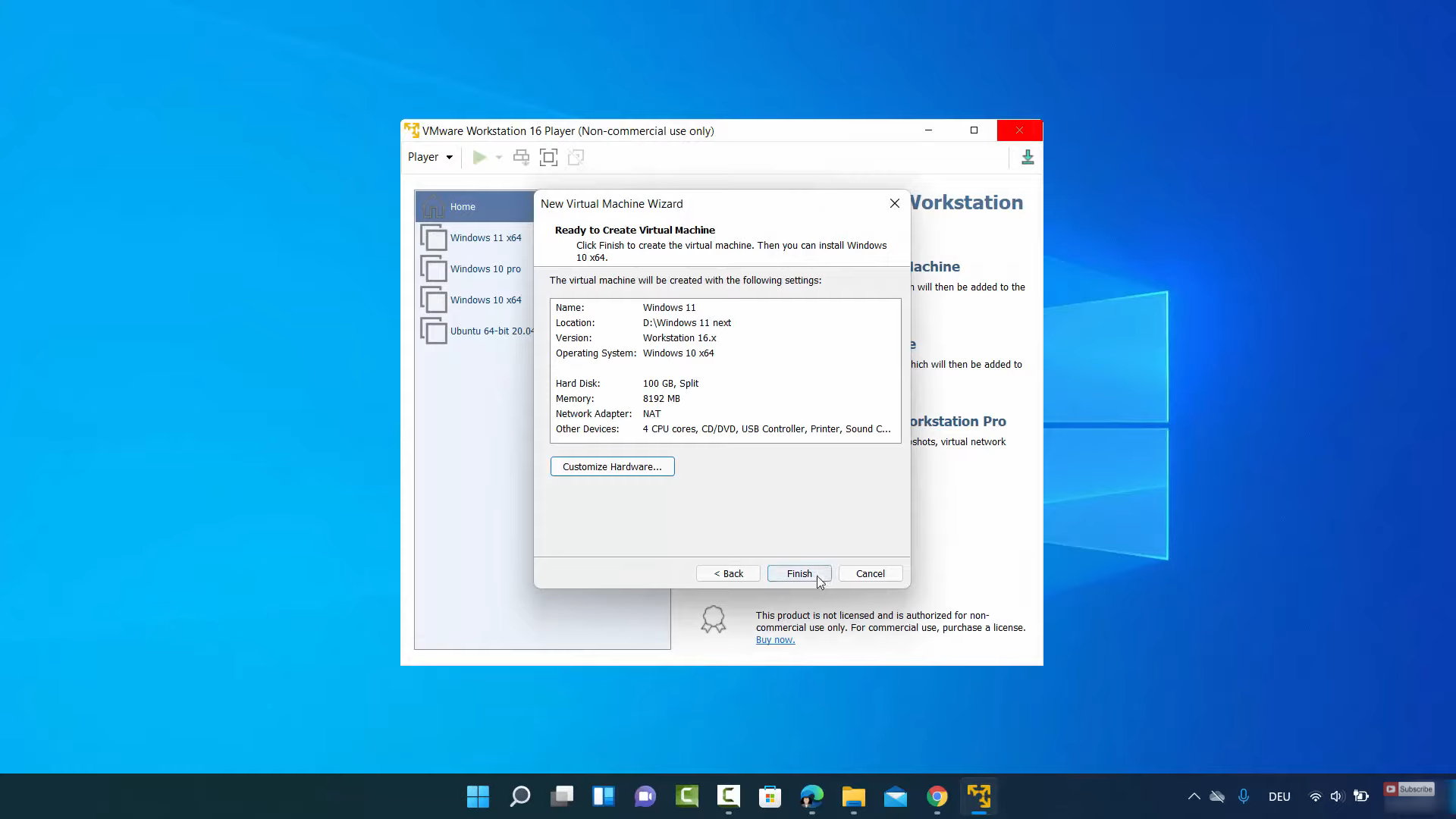Screen dimensions: 1456x819
Task: Click the Enter full screen mode icon
Action: [x=548, y=157]
